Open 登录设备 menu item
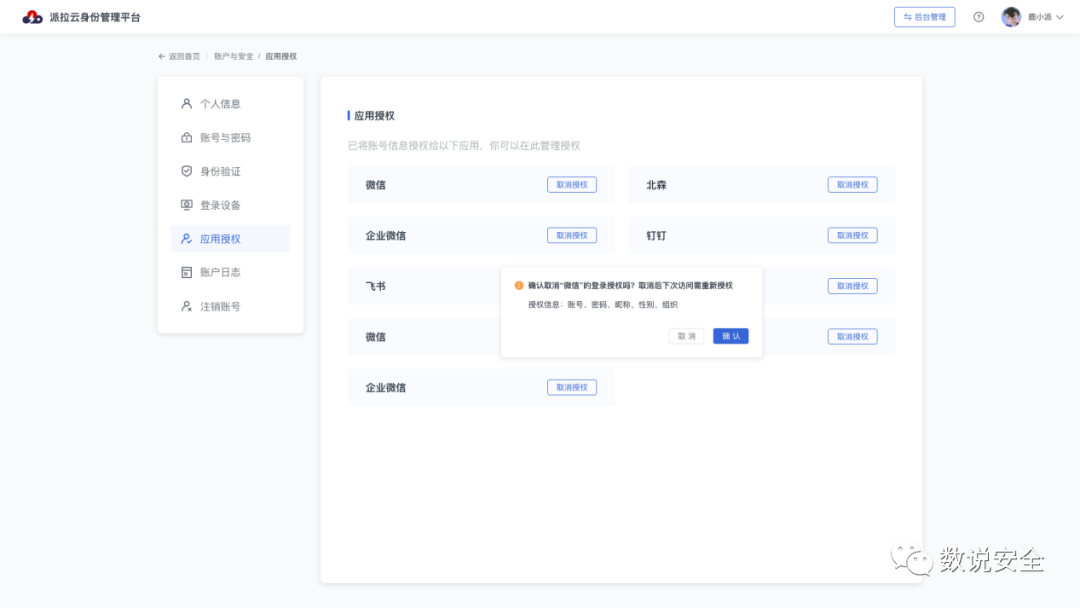Image resolution: width=1080 pixels, height=608 pixels. [x=230, y=205]
